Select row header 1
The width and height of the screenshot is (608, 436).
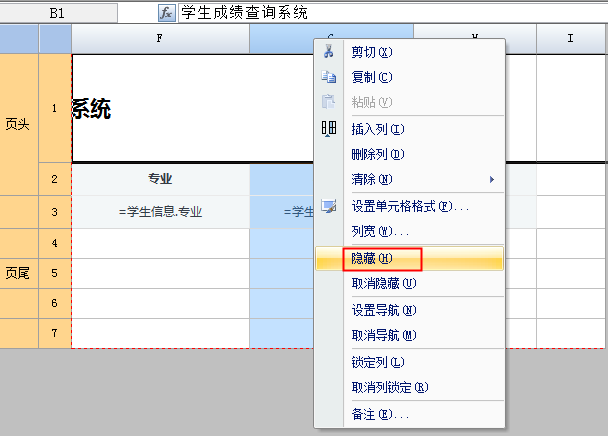click(55, 108)
